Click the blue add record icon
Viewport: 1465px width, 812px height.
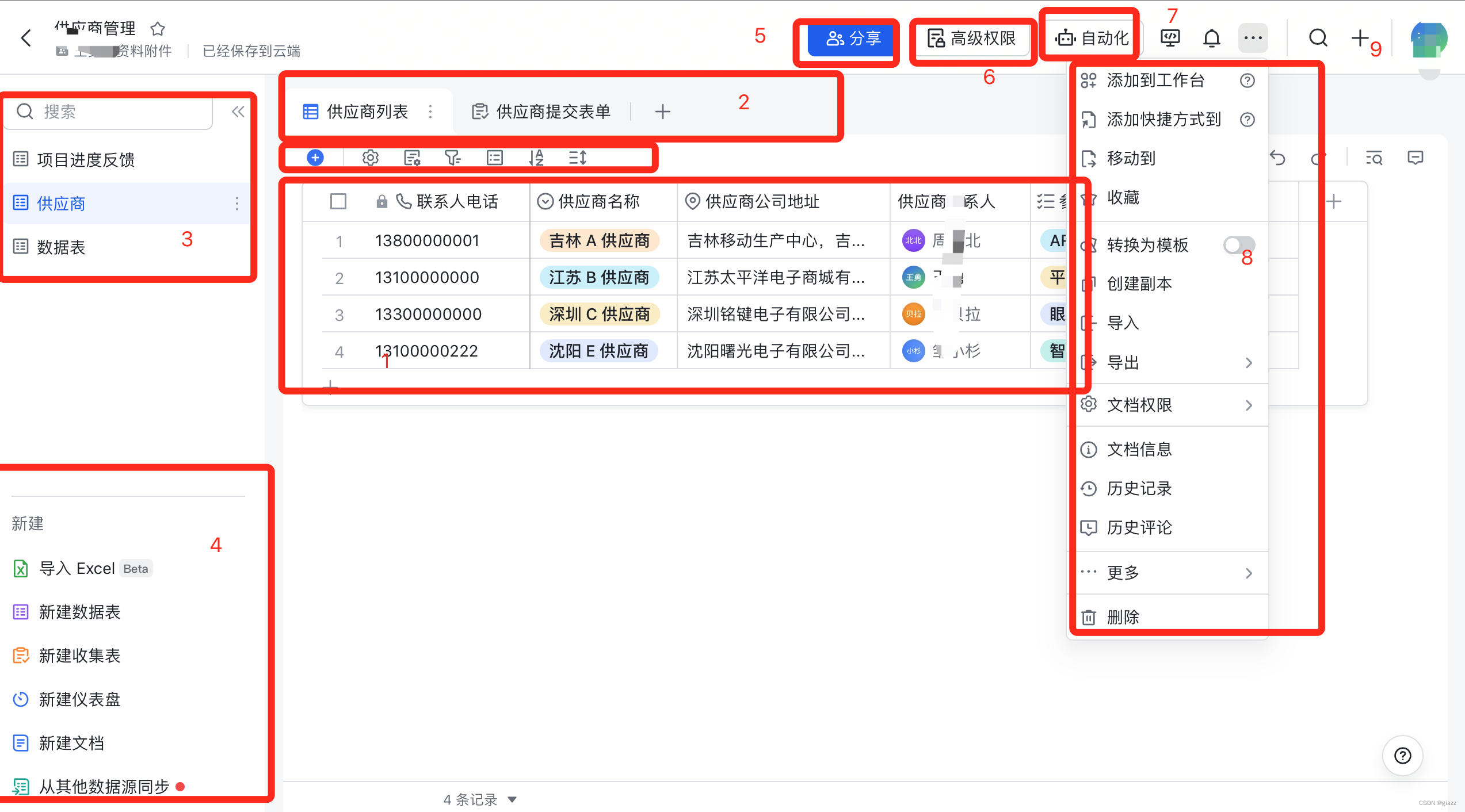tap(315, 158)
